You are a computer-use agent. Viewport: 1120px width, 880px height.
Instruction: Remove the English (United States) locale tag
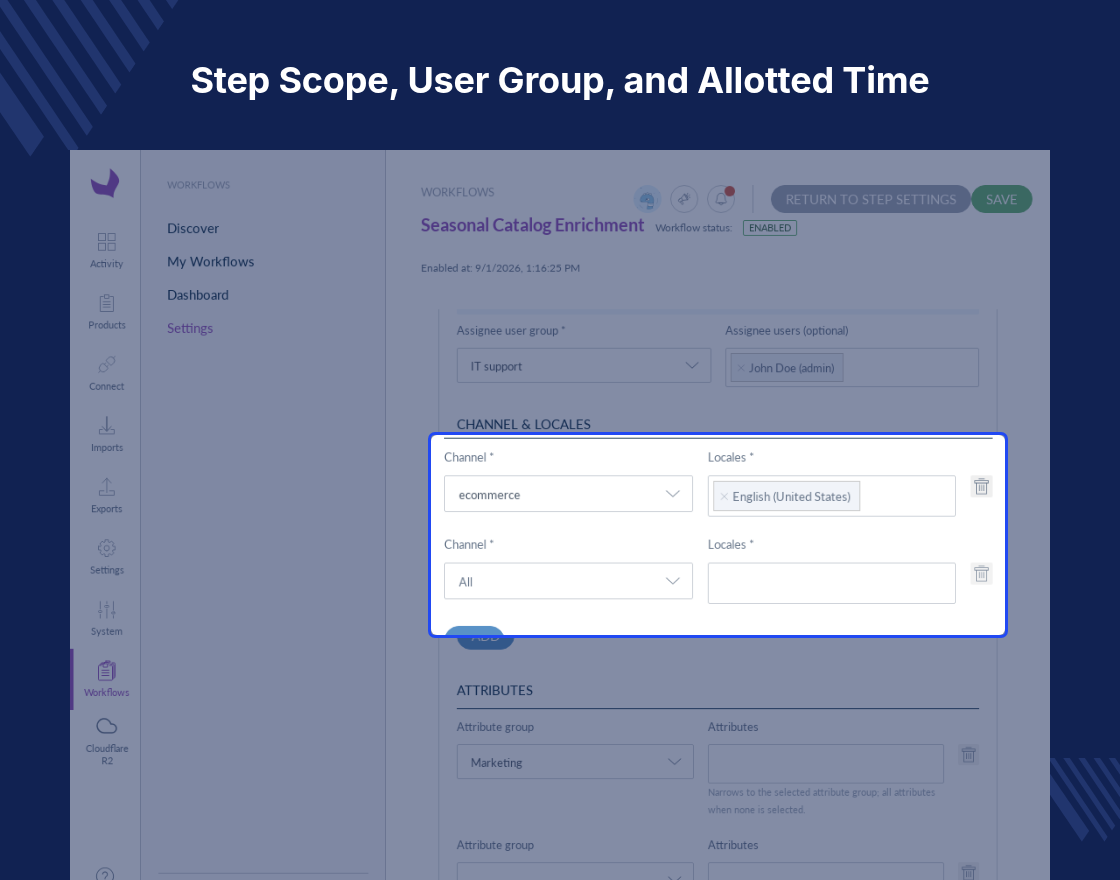coord(724,496)
